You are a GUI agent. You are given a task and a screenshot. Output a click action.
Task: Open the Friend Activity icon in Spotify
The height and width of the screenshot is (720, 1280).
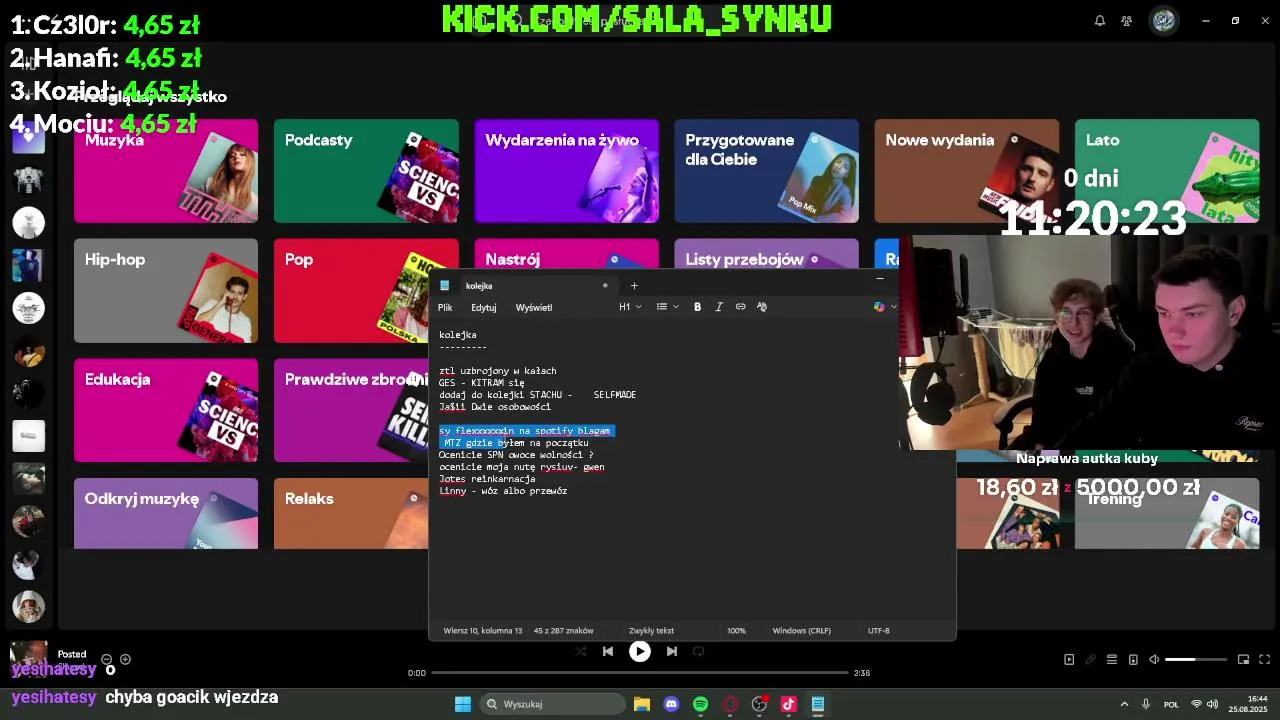[1127, 21]
